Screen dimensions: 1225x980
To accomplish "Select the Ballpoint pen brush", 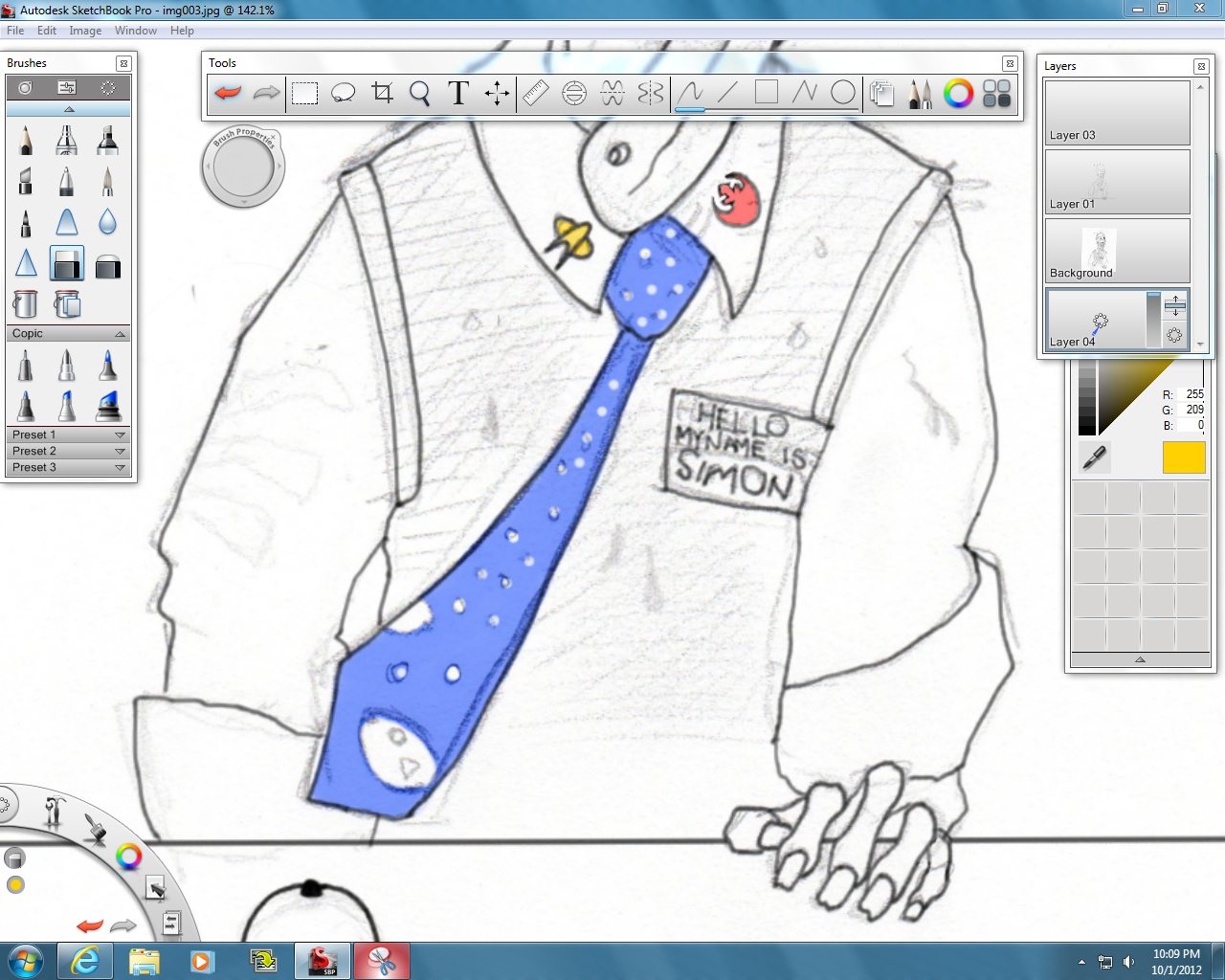I will (66, 180).
